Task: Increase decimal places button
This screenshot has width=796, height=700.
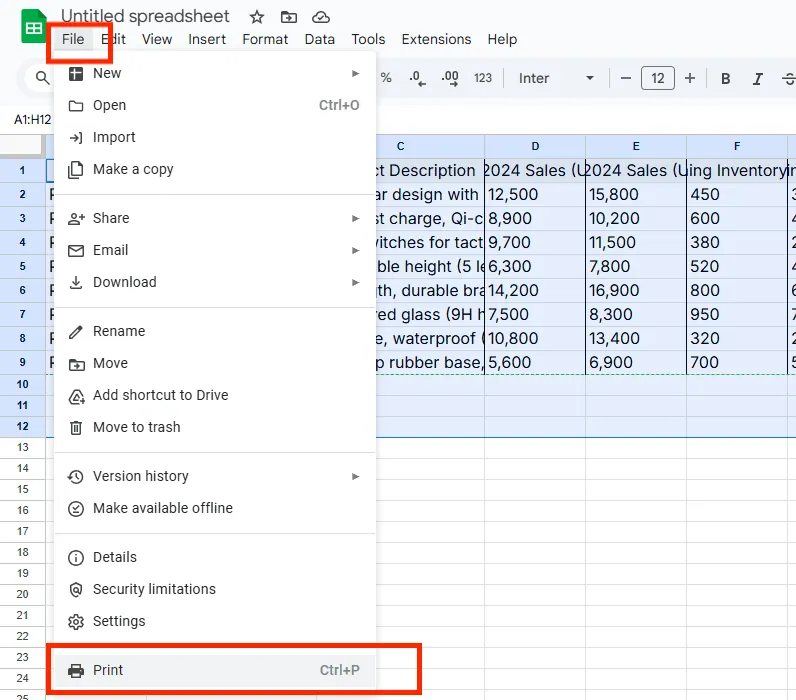Action: (x=450, y=78)
